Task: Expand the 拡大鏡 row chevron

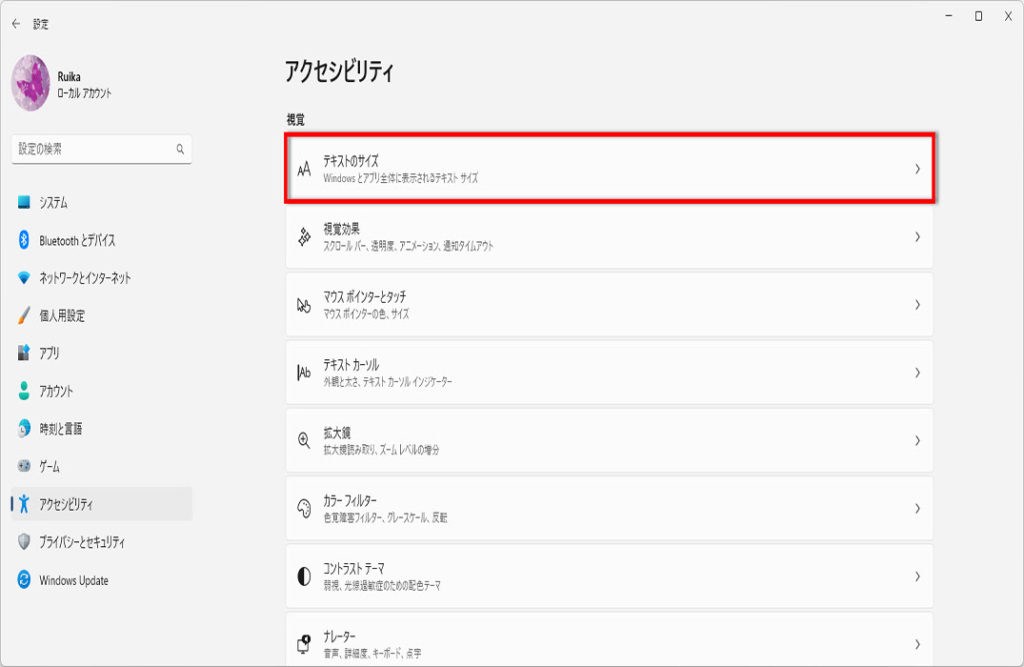Action: (917, 441)
